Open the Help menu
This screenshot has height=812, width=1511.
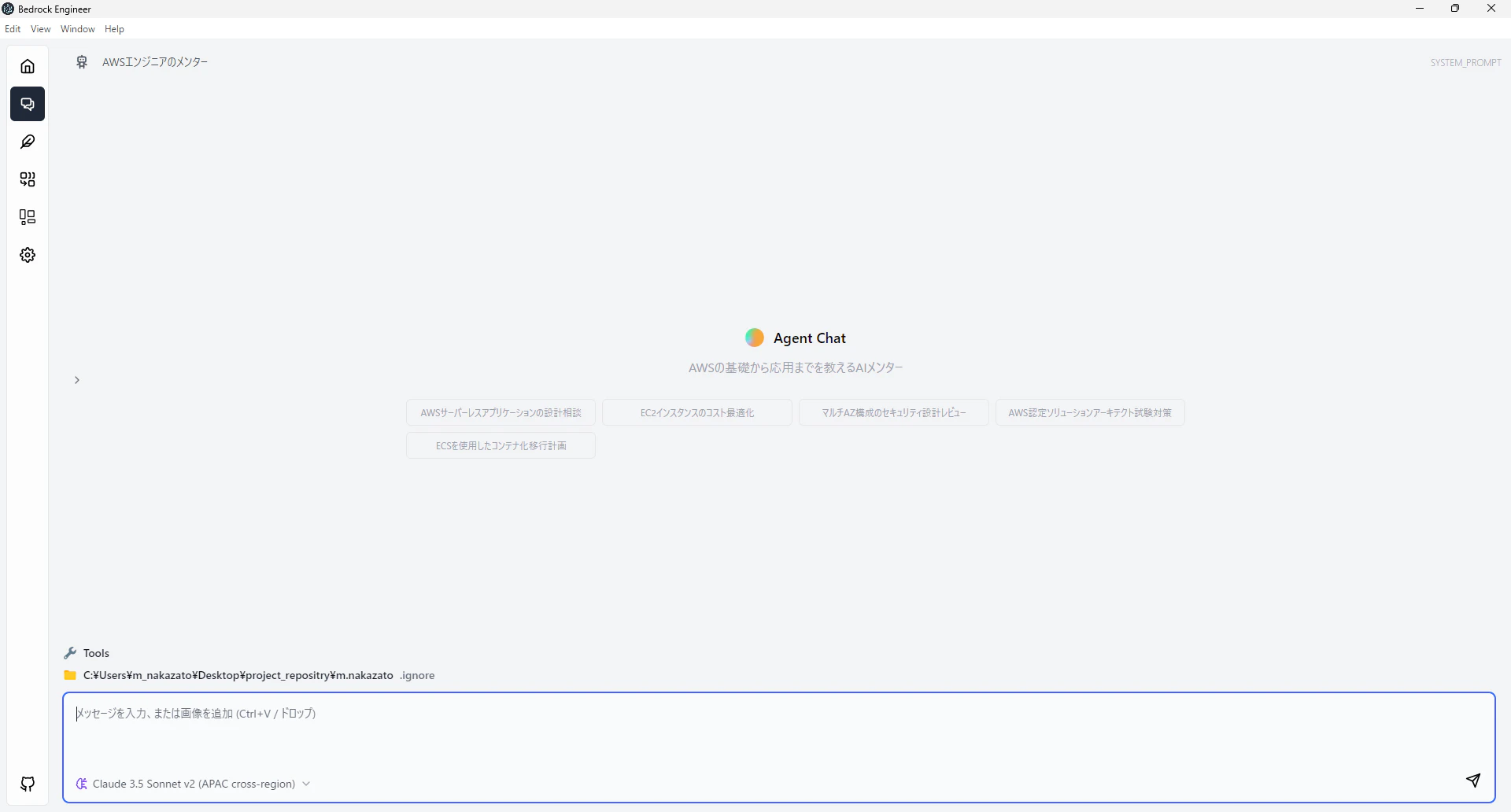pyautogui.click(x=115, y=29)
